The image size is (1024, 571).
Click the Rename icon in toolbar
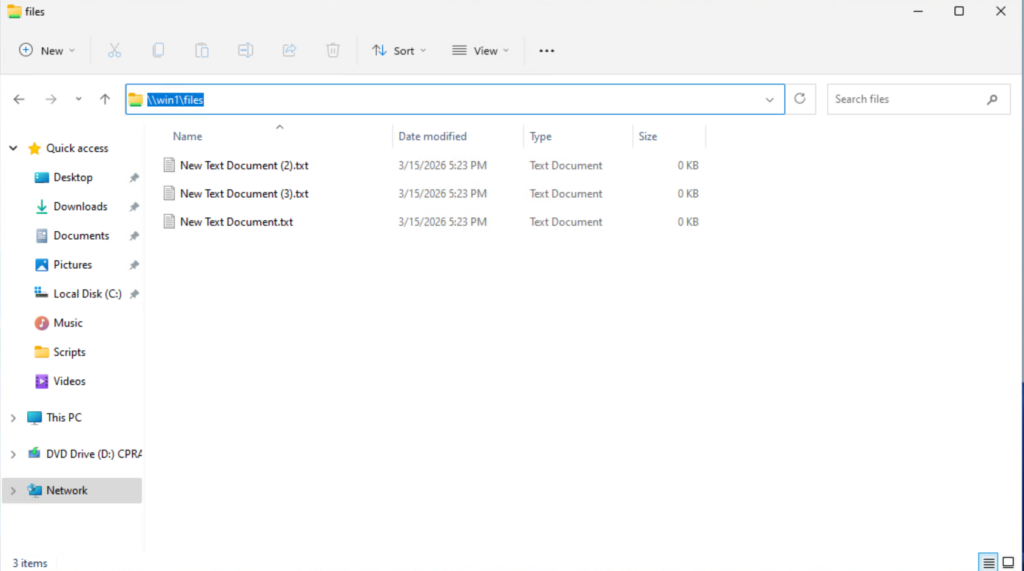click(246, 50)
